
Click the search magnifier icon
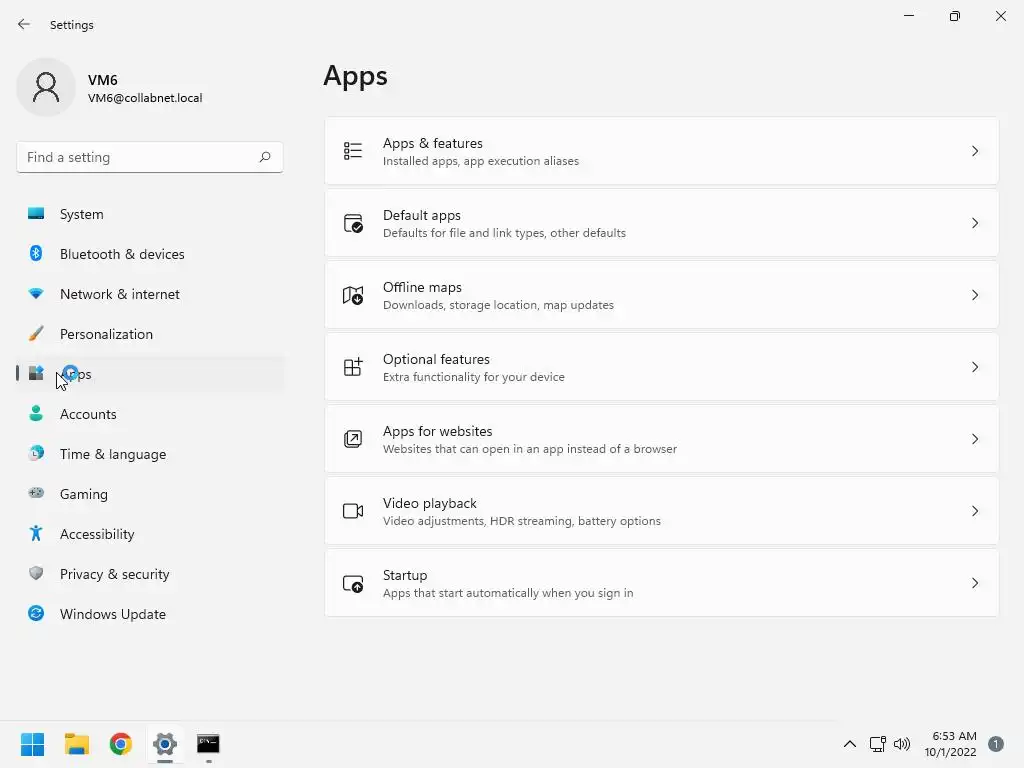[265, 157]
